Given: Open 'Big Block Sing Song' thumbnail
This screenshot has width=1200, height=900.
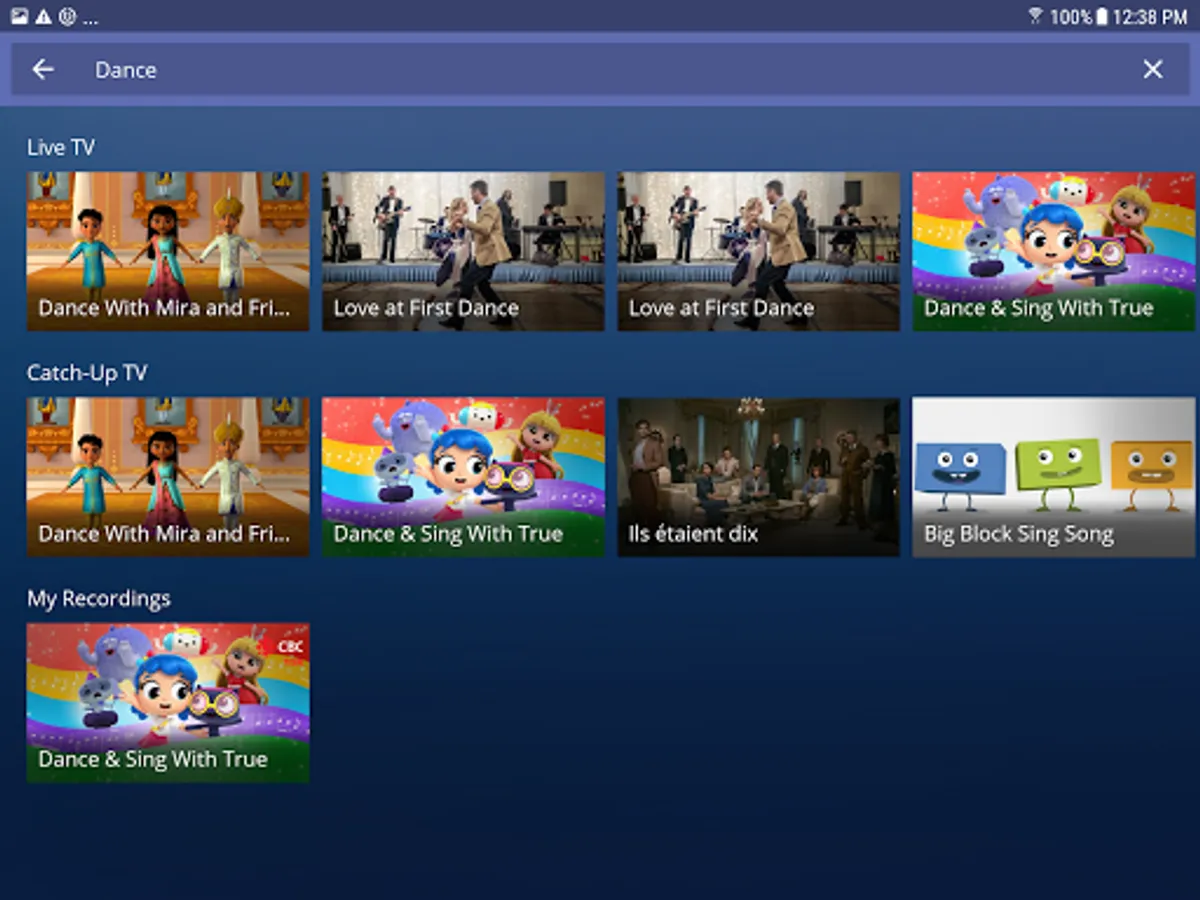Looking at the screenshot, I should pyautogui.click(x=1054, y=477).
